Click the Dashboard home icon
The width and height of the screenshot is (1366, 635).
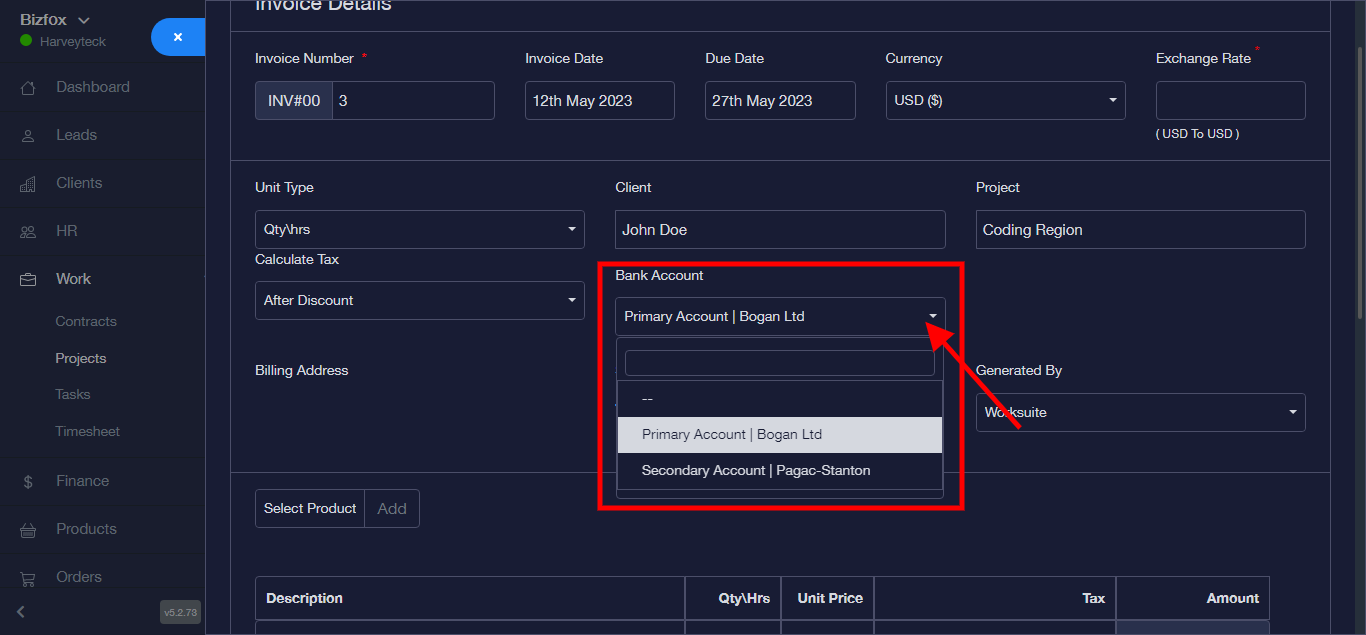click(x=28, y=88)
